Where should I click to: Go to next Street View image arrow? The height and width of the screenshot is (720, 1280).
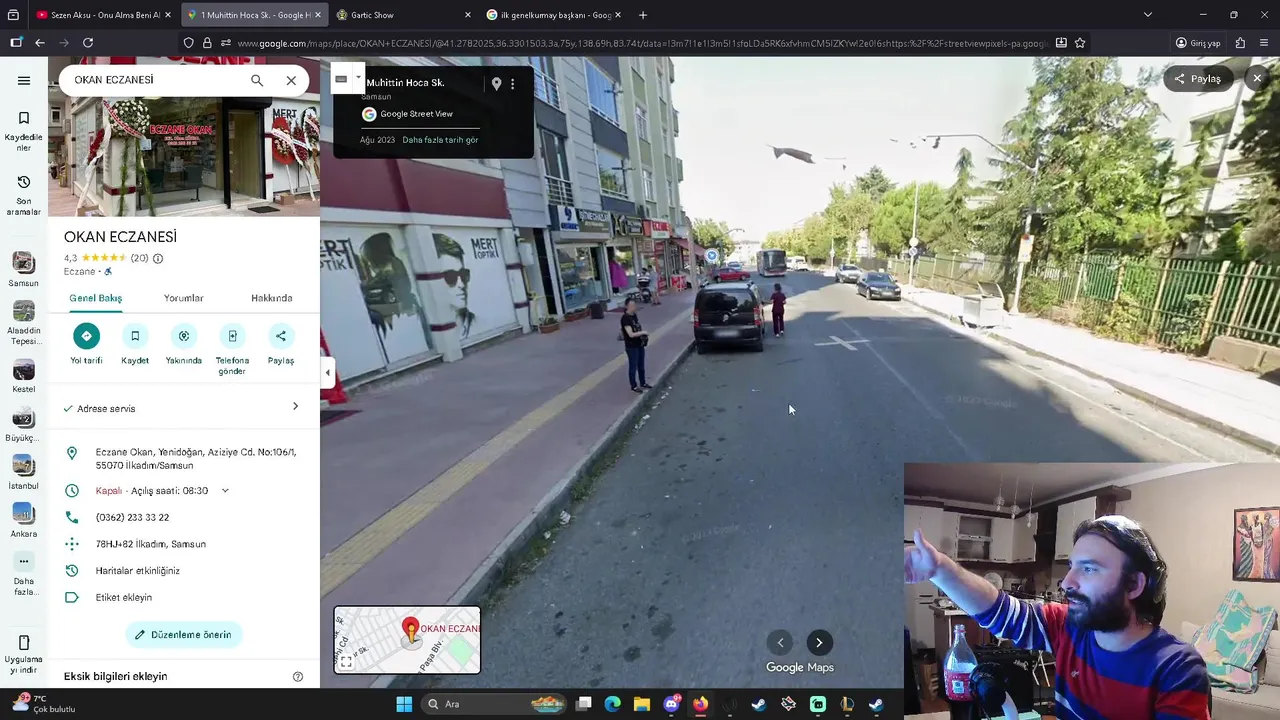click(x=819, y=643)
